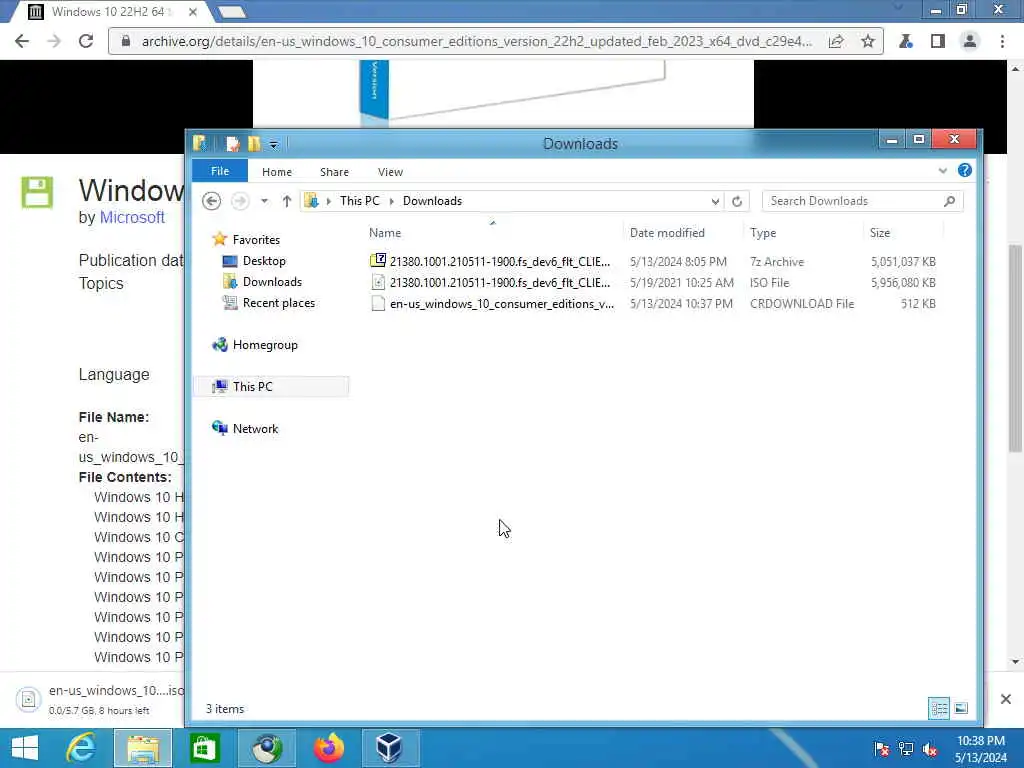The height and width of the screenshot is (768, 1024).
Task: Open the Explorer File tab
Action: click(x=220, y=171)
